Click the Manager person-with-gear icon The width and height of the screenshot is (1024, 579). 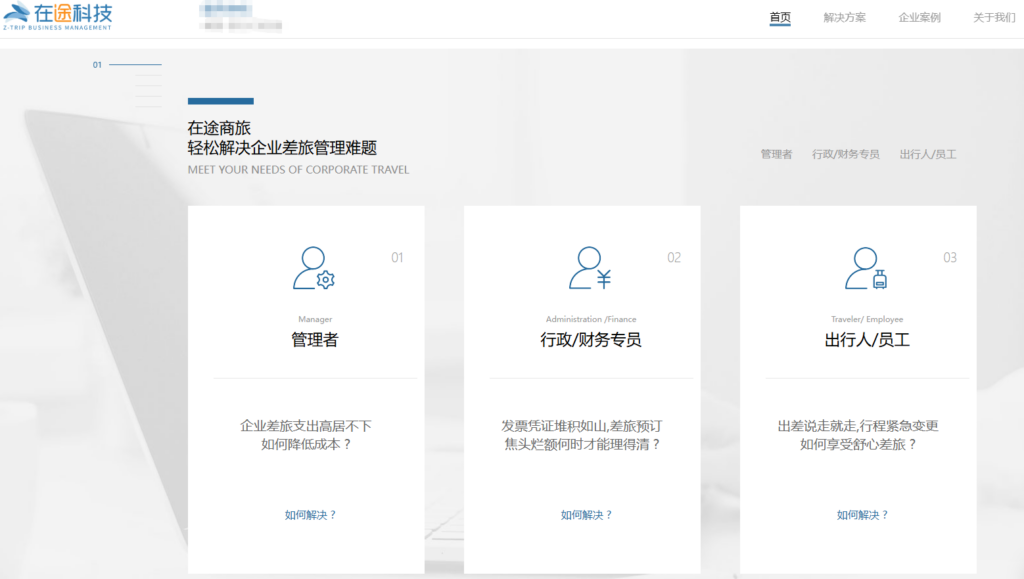tap(313, 268)
